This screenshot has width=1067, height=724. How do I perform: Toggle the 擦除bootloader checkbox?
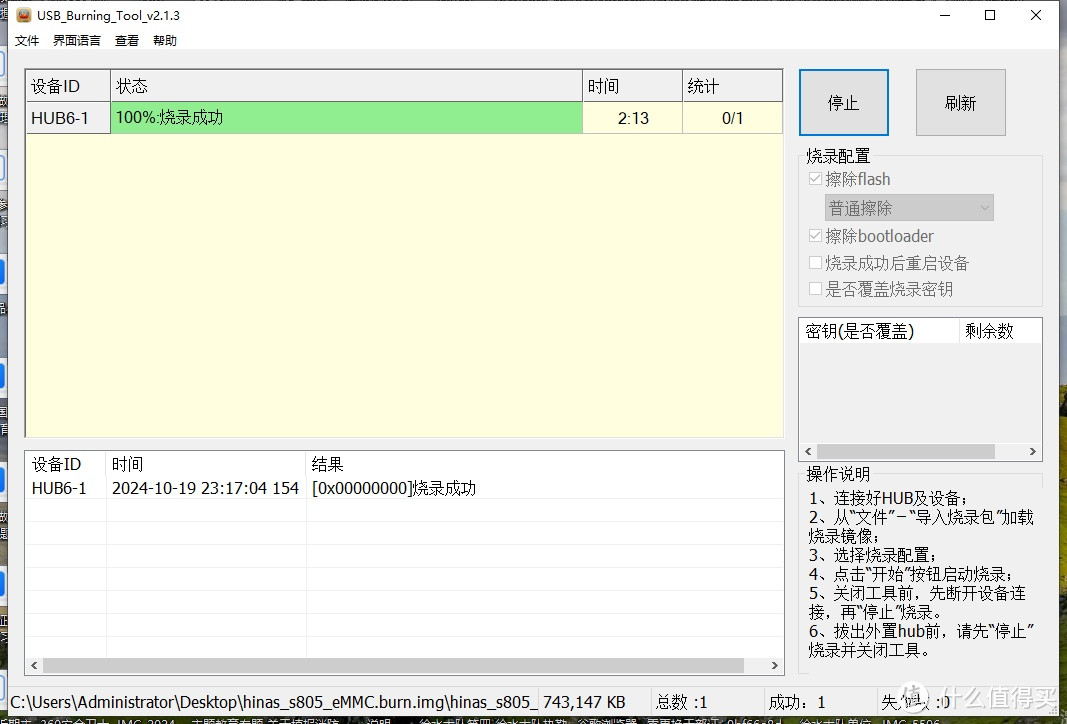coord(816,237)
